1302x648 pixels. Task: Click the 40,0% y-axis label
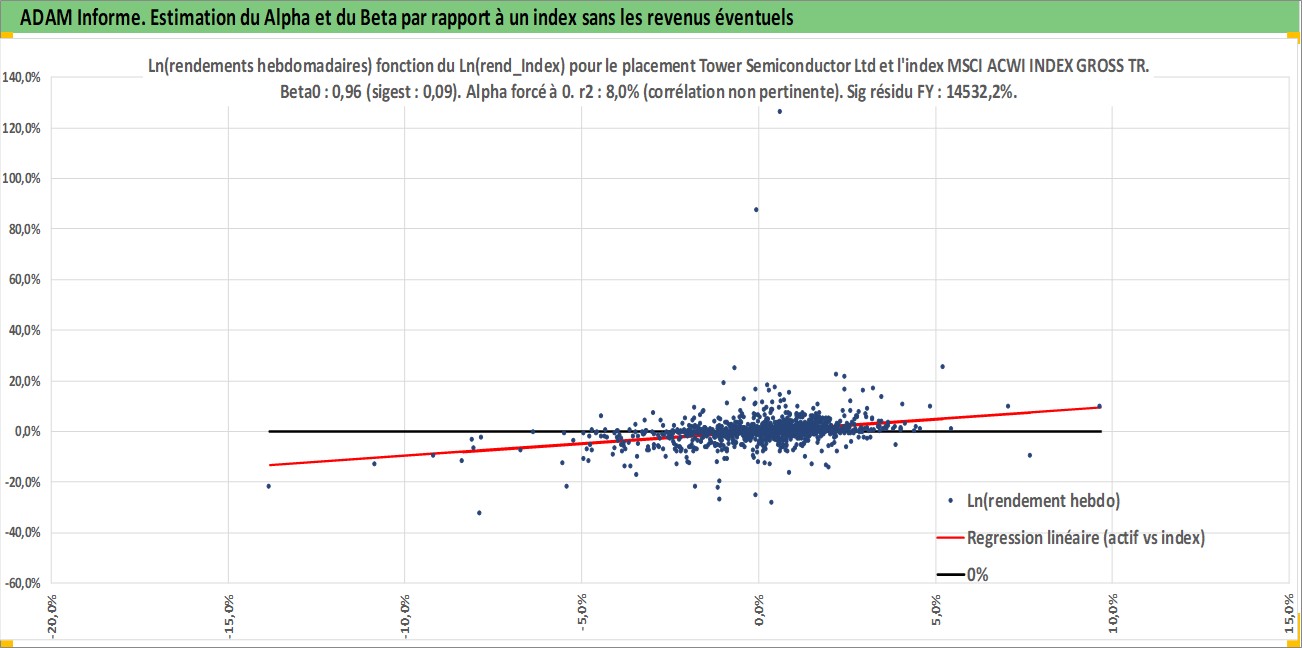click(x=24, y=330)
